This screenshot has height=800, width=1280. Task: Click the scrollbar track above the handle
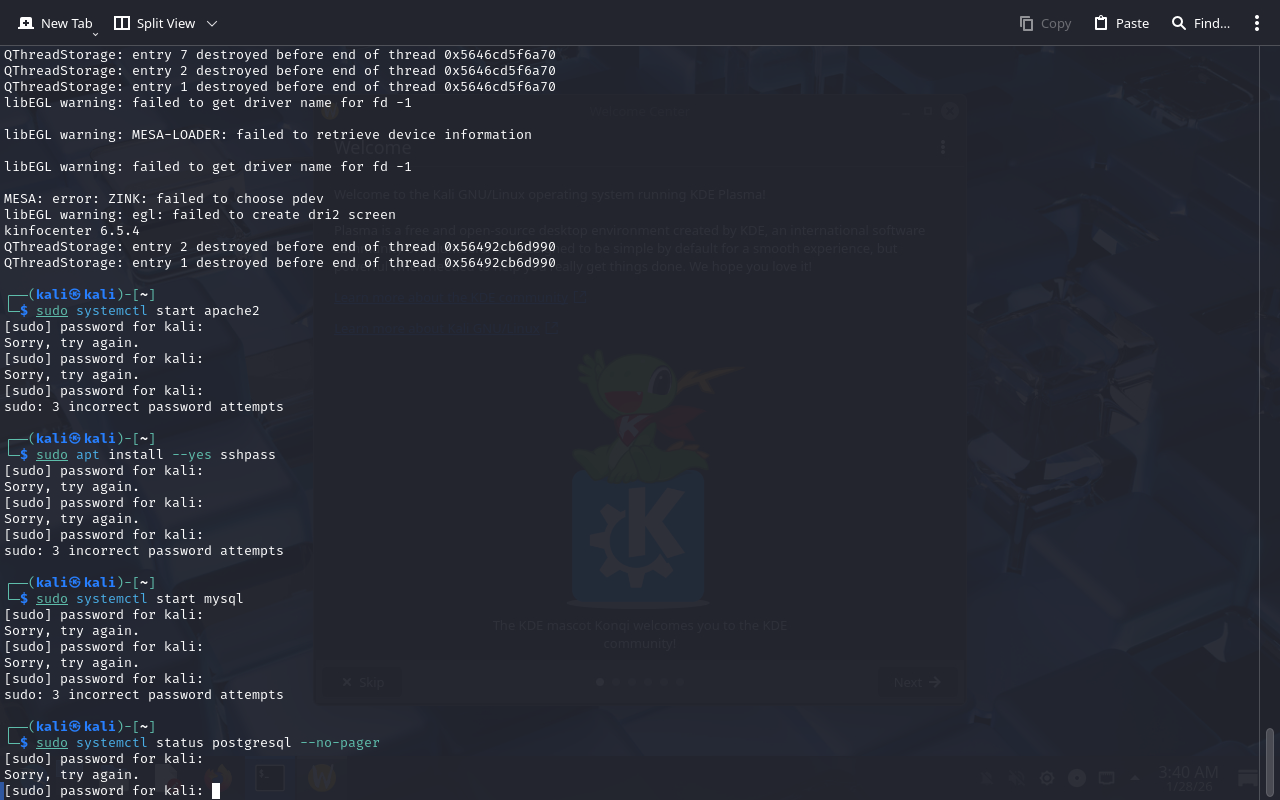(x=1270, y=400)
